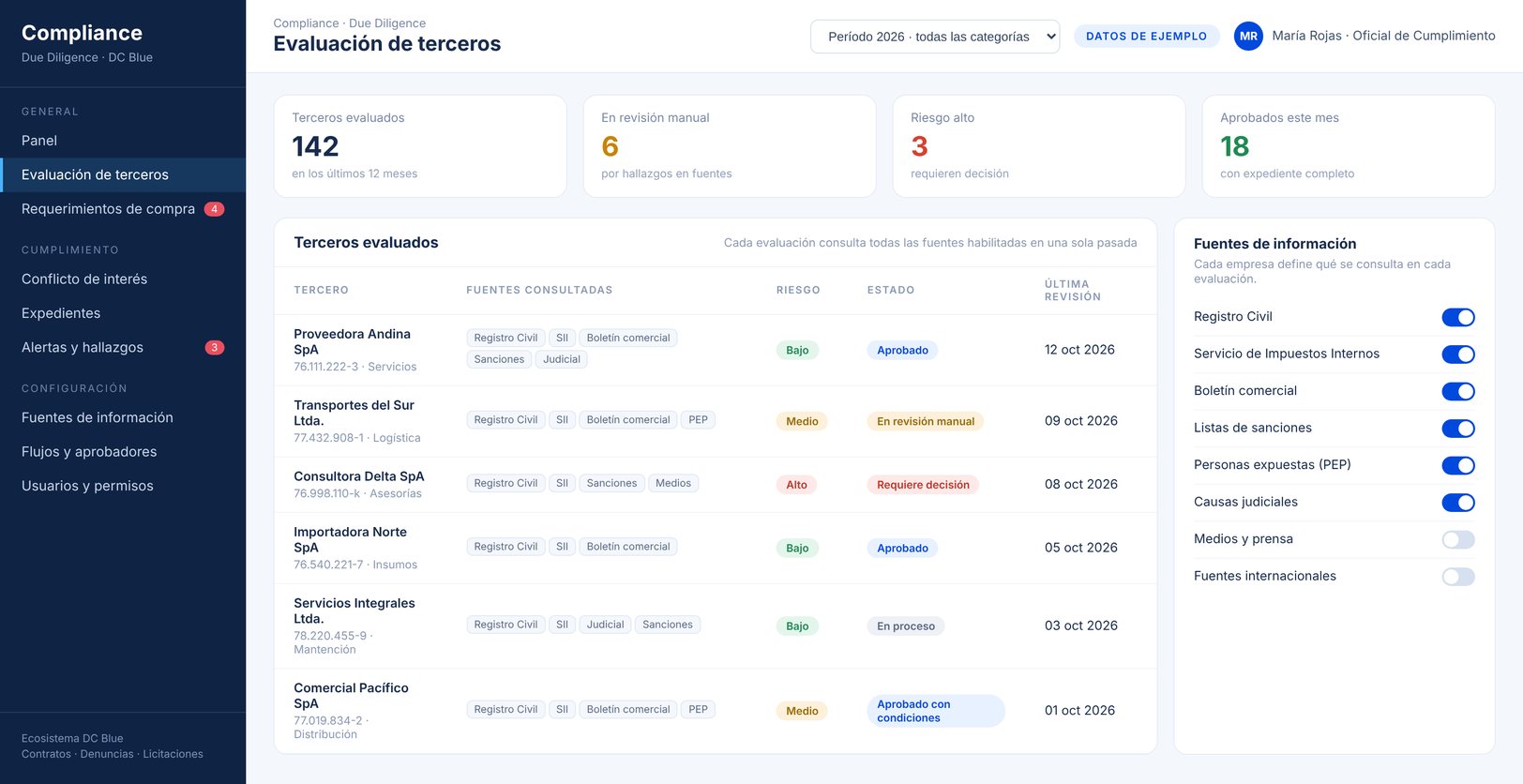Click the RIESGO column header
Screen dimensions: 1523x784
click(x=798, y=291)
